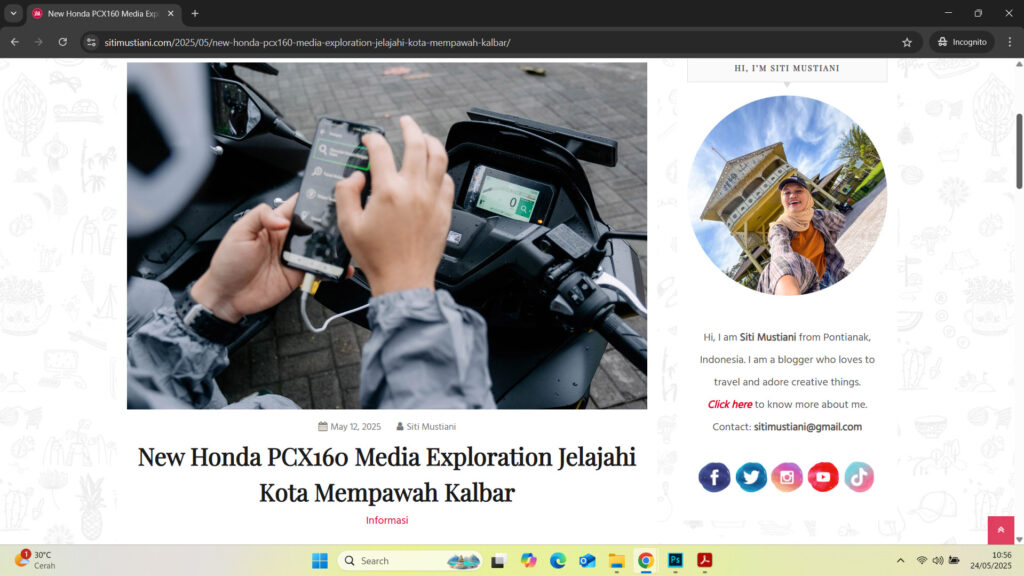The image size is (1024, 576).
Task: Open the Facebook profile icon
Action: [x=714, y=477]
